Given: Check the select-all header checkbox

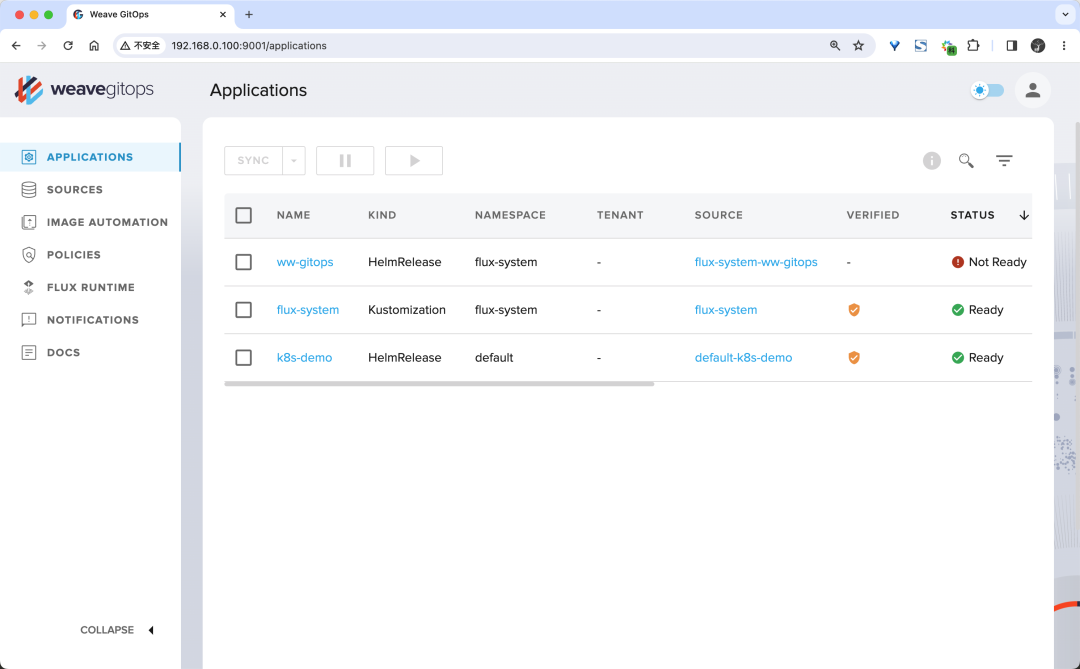Looking at the screenshot, I should [x=243, y=215].
